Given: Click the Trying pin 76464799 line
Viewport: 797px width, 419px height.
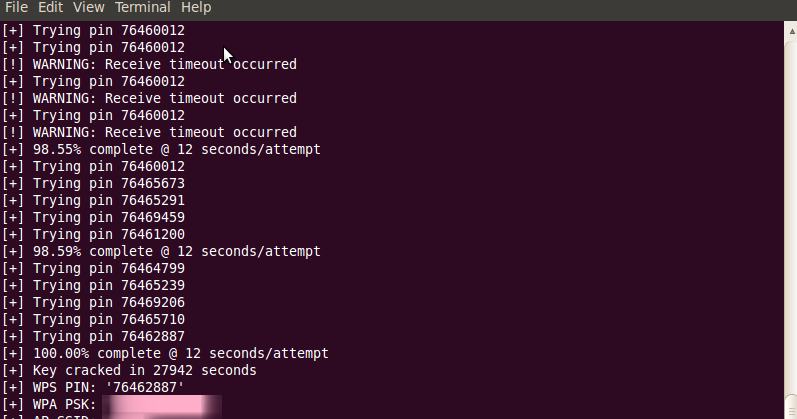Looking at the screenshot, I should [94, 268].
